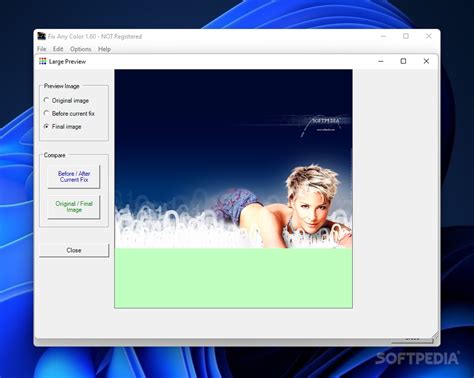This screenshot has height=378, width=474.
Task: Click the preview image of the woman
Action: (x=233, y=189)
